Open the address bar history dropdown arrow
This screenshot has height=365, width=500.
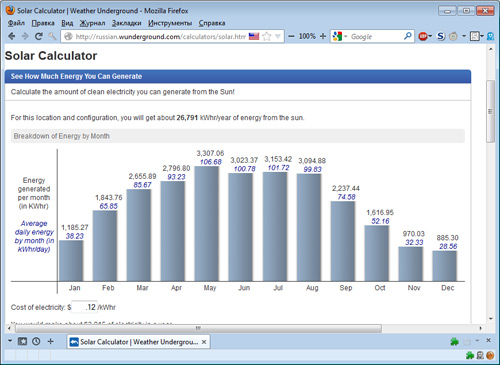[278, 36]
